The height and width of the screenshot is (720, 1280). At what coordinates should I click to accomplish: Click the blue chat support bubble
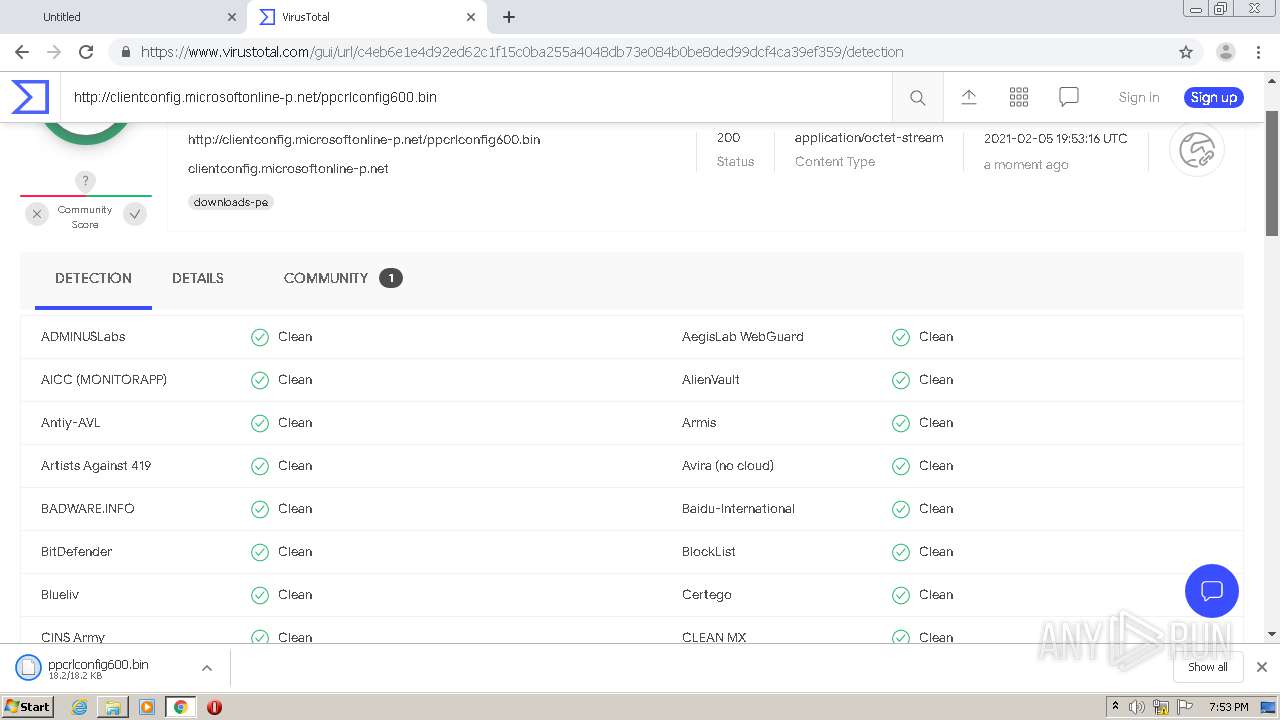point(1211,590)
